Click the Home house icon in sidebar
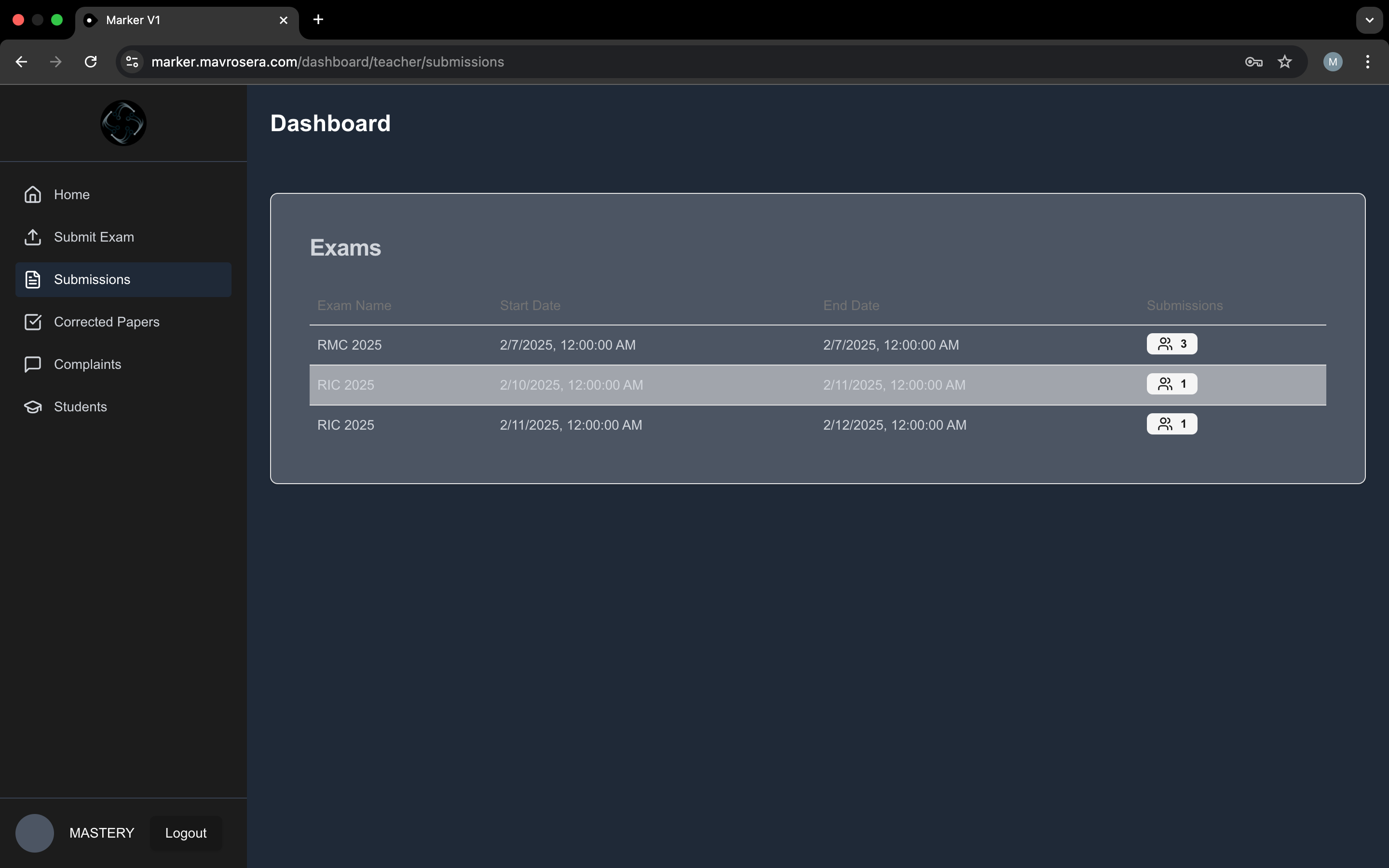 [x=33, y=195]
